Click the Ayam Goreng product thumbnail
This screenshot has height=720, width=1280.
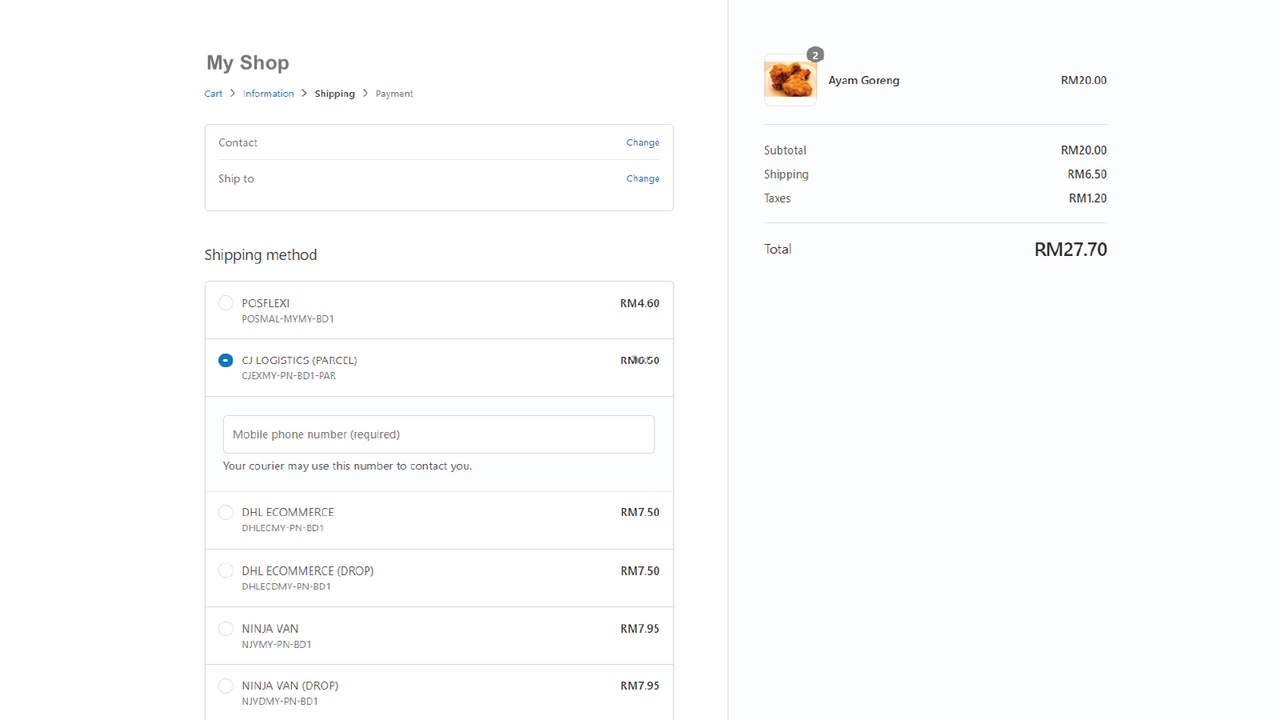(x=790, y=80)
